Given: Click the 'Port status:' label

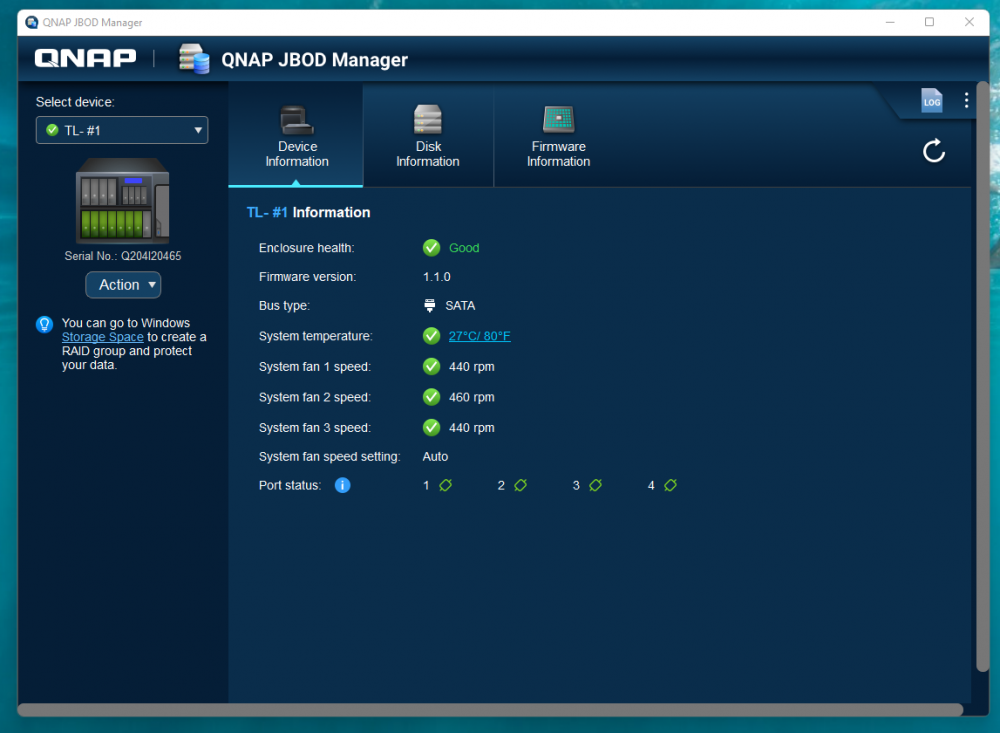Looking at the screenshot, I should [290, 485].
